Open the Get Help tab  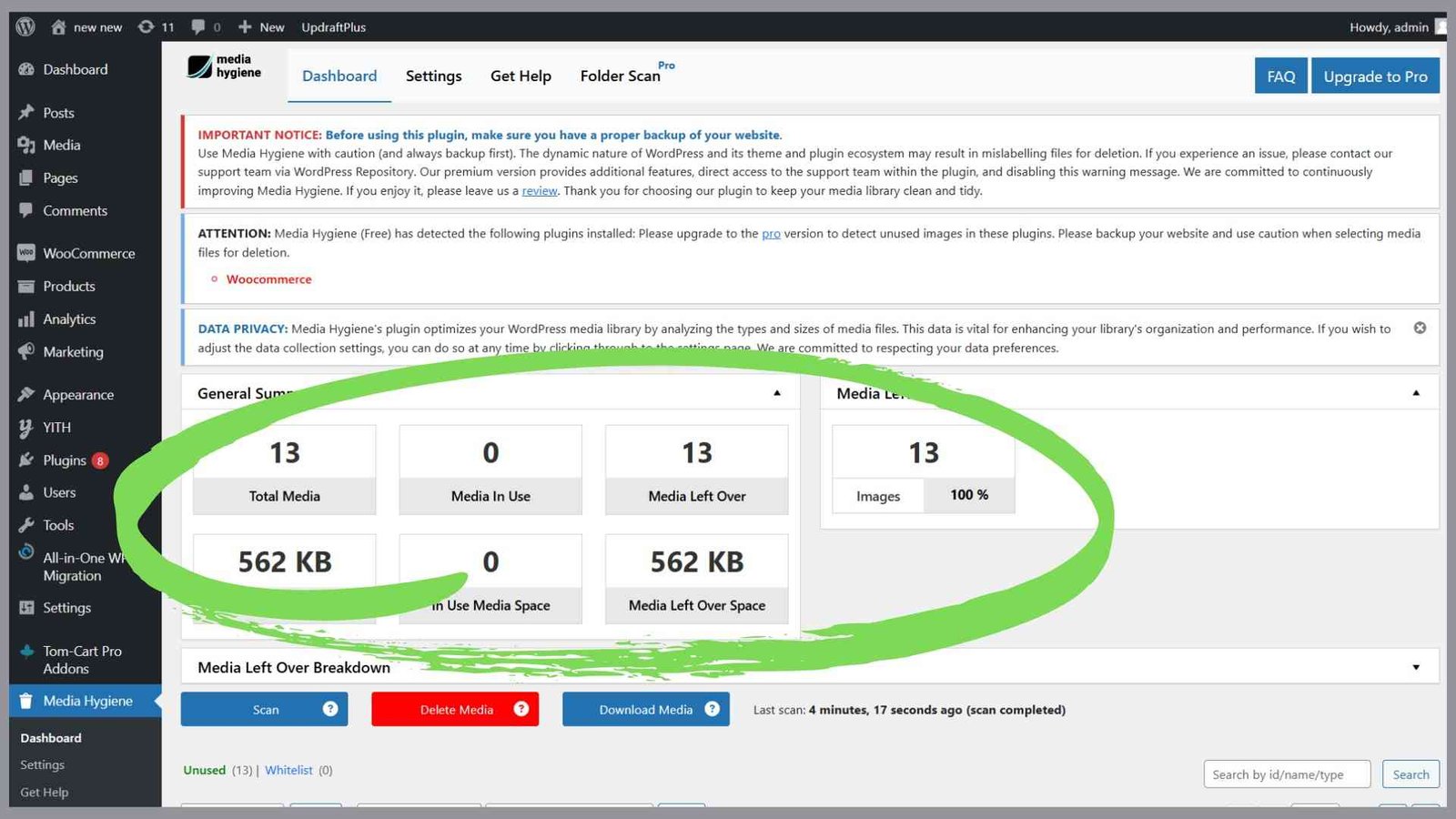[x=521, y=76]
